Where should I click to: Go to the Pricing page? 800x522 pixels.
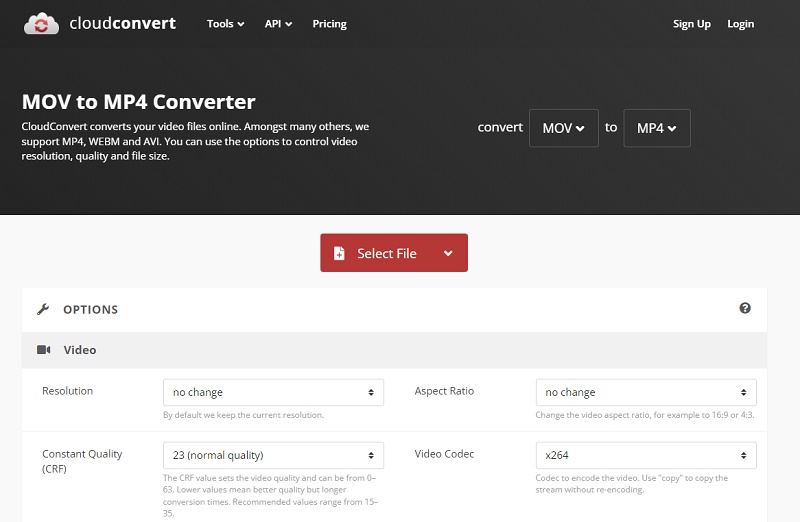pyautogui.click(x=329, y=24)
